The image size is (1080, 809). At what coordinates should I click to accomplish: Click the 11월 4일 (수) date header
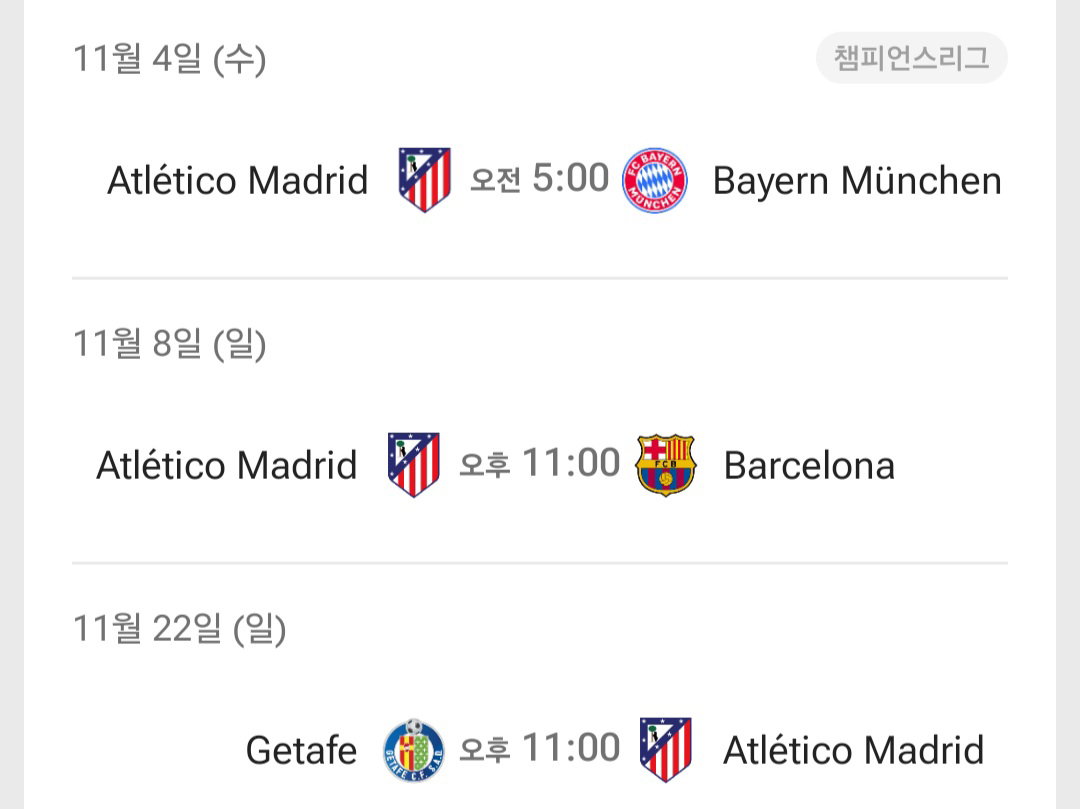pyautogui.click(x=169, y=59)
